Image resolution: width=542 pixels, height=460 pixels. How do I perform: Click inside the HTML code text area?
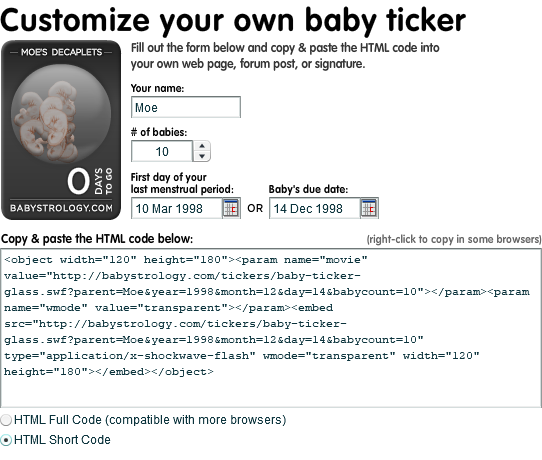[x=271, y=328]
